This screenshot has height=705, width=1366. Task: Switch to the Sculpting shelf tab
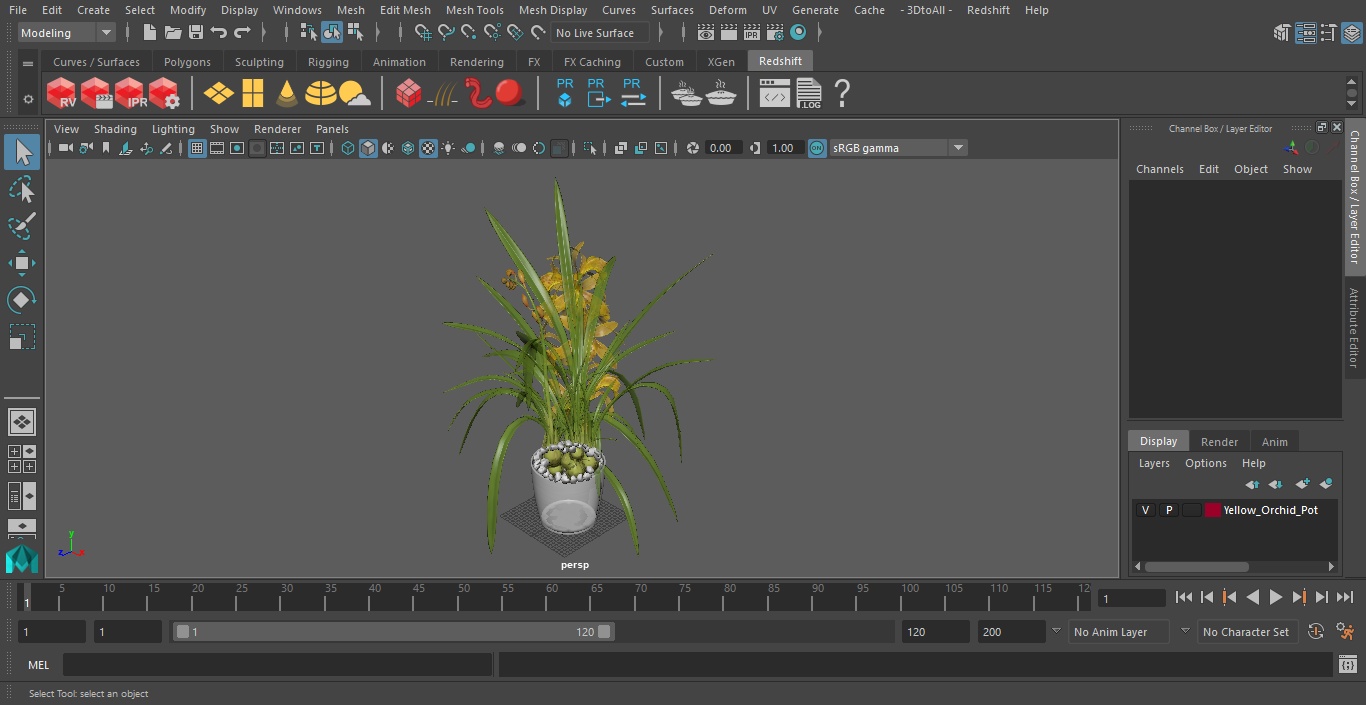point(259,62)
